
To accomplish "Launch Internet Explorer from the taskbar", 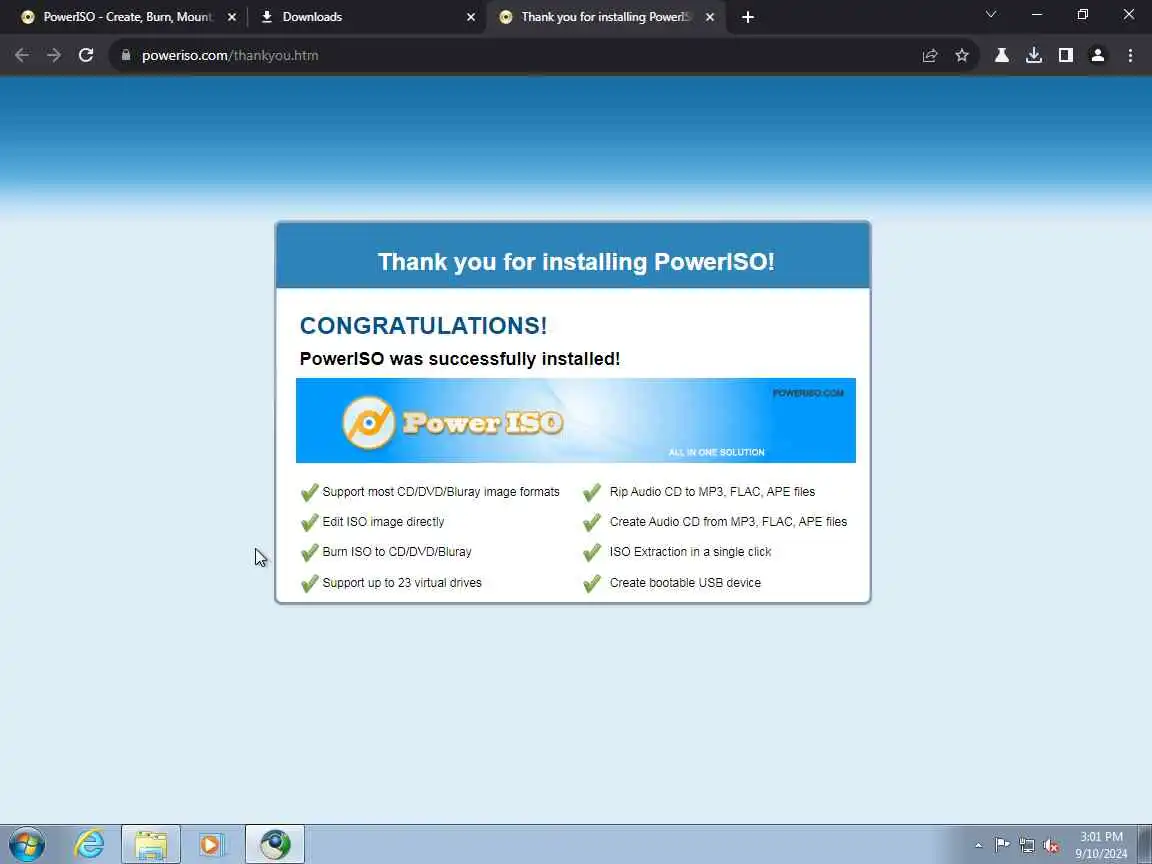I will 89,844.
